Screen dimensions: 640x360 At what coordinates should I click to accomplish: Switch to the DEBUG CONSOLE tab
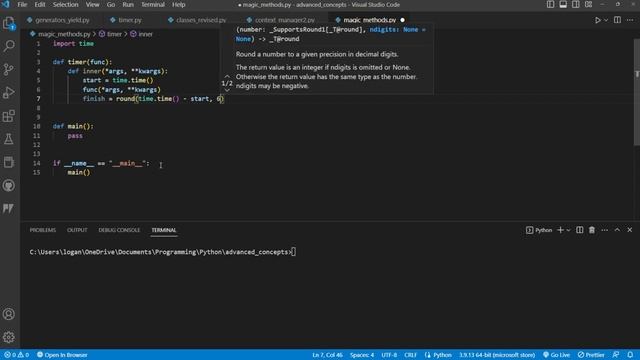point(119,230)
